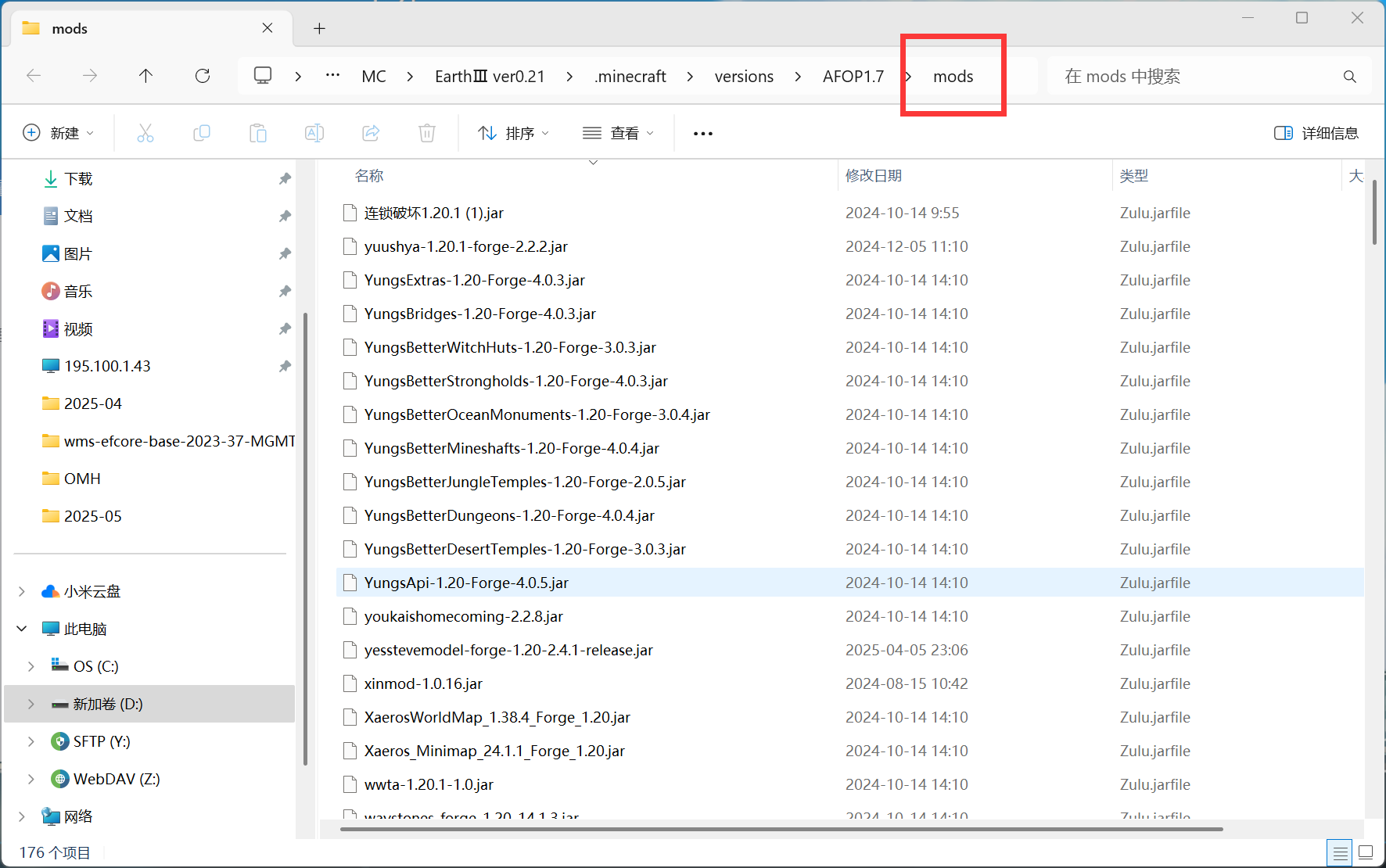This screenshot has height=868, width=1386.
Task: Add a new tab with plus
Action: click(x=319, y=29)
